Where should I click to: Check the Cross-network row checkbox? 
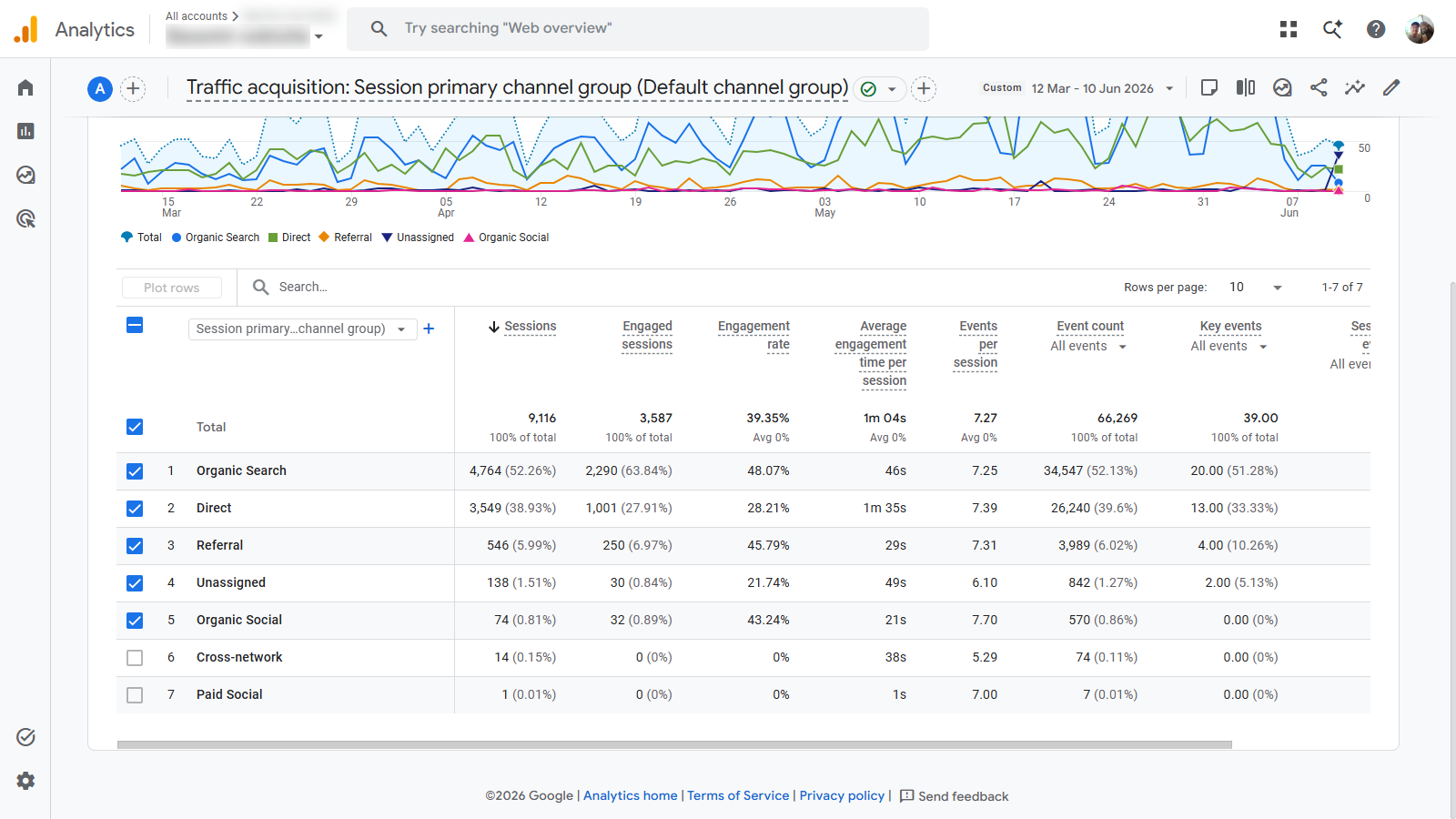click(x=135, y=658)
